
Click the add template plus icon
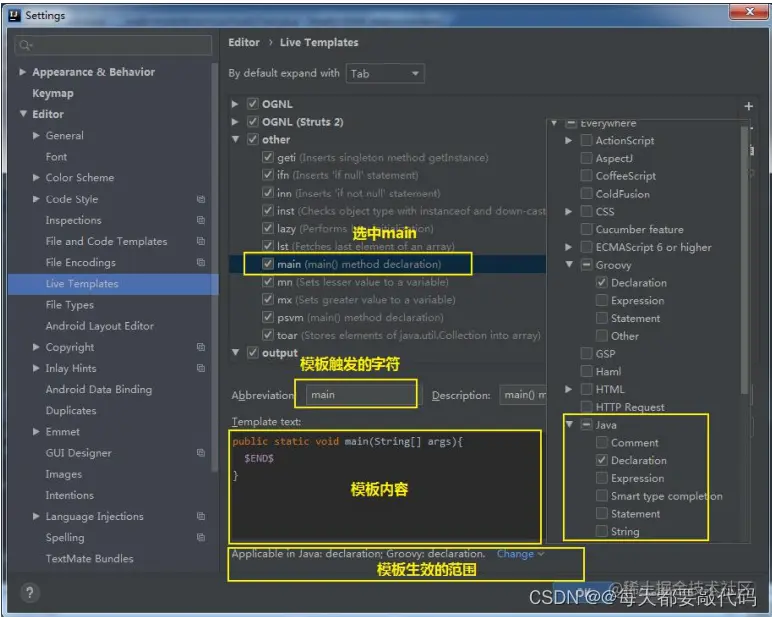[748, 106]
